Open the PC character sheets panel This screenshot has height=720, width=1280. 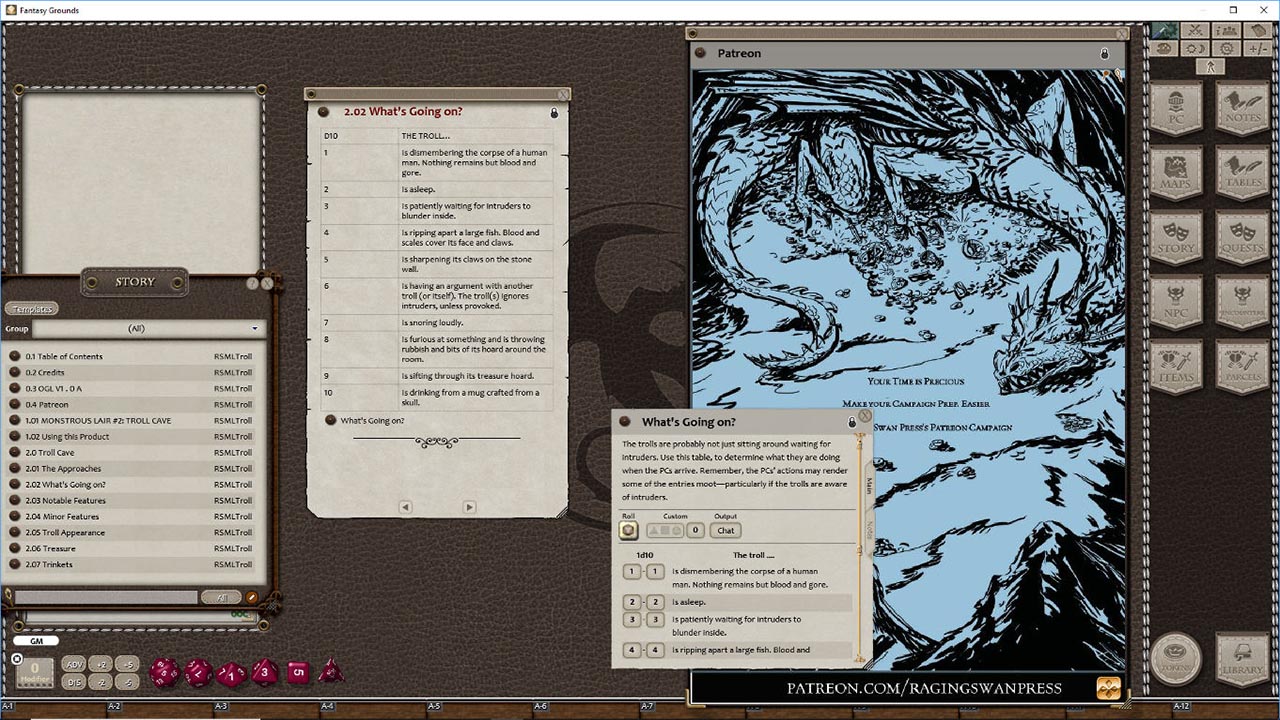(x=1176, y=110)
